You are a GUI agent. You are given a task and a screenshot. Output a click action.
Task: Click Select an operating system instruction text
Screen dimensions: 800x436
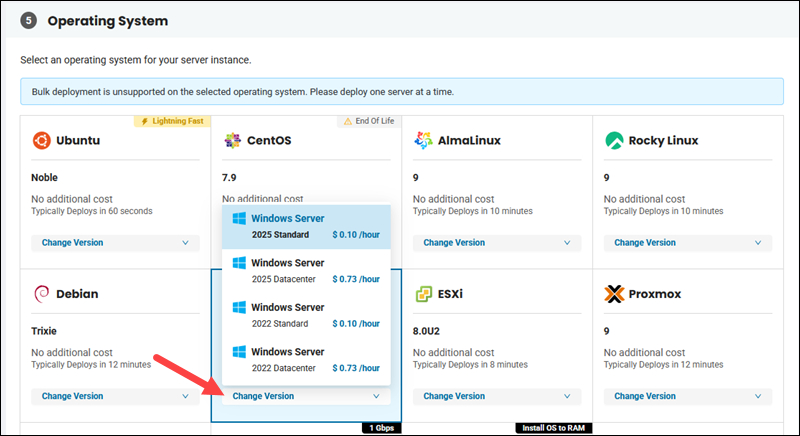tap(136, 60)
